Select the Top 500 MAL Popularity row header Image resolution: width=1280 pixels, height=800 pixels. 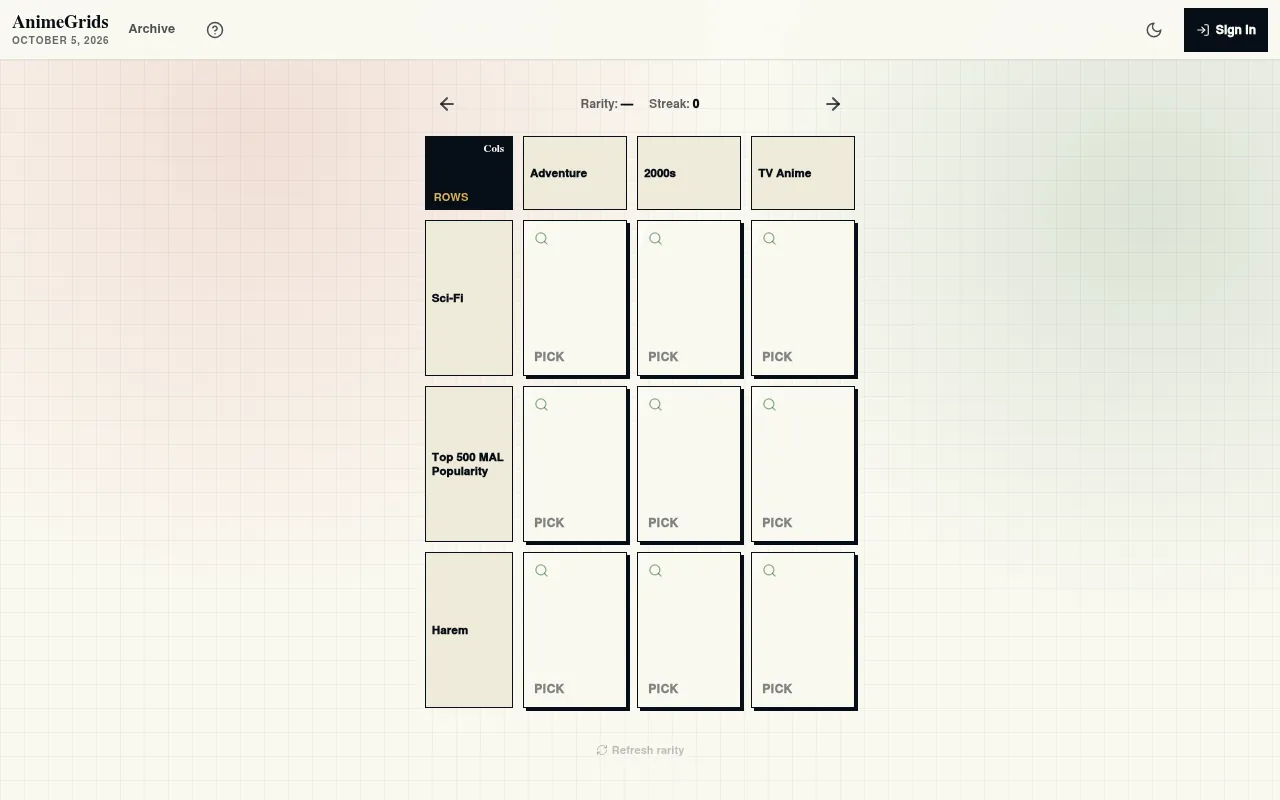pos(469,464)
